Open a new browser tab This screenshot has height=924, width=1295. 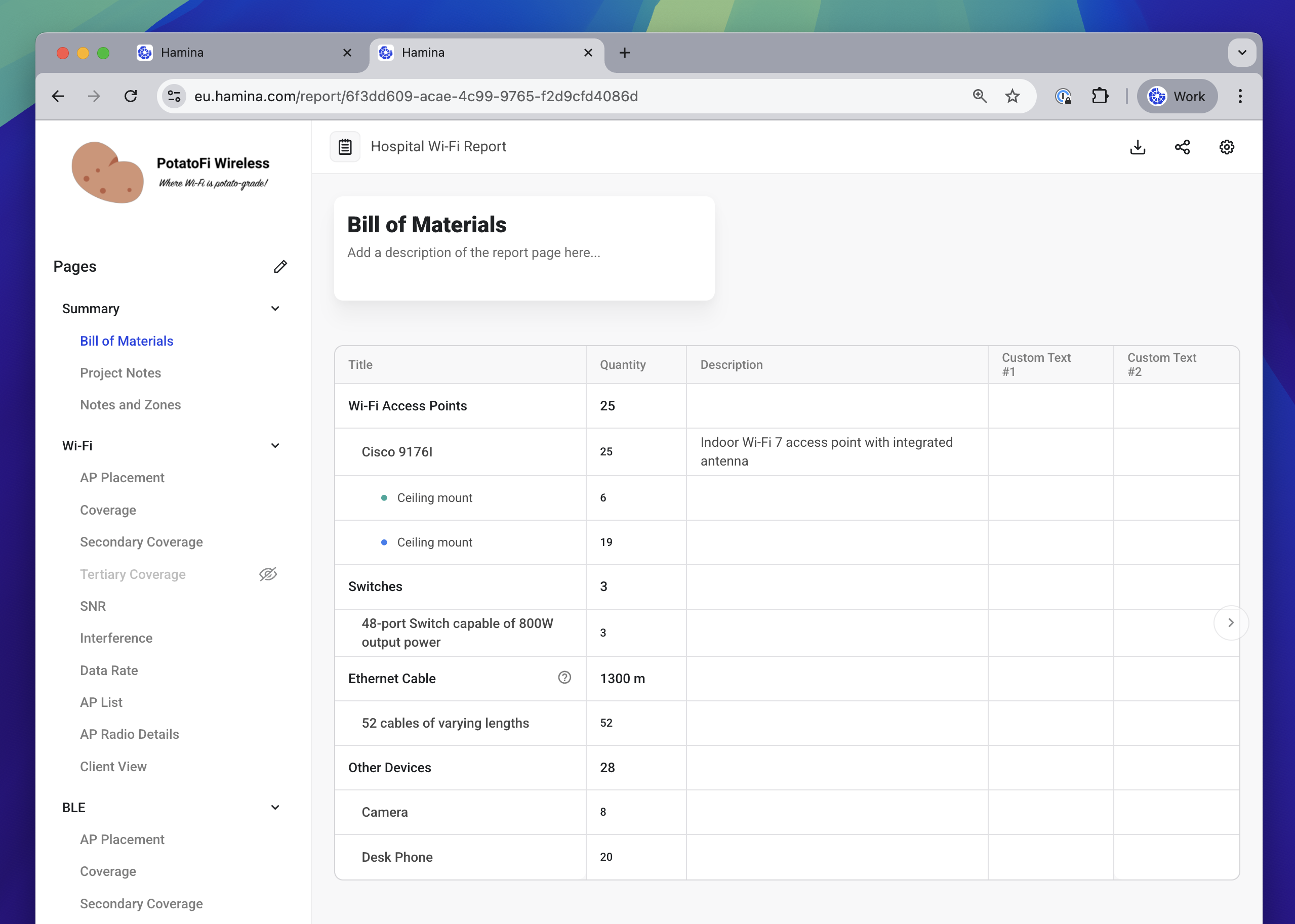(x=624, y=53)
